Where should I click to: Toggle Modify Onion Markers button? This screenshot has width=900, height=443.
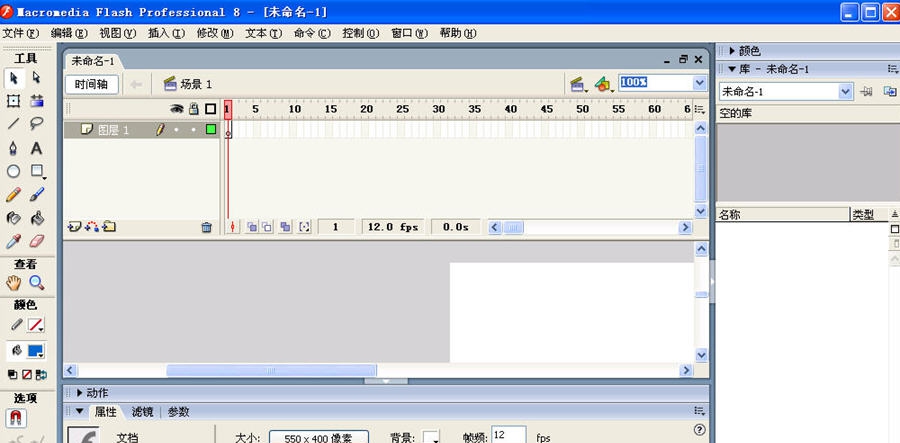pyautogui.click(x=305, y=227)
